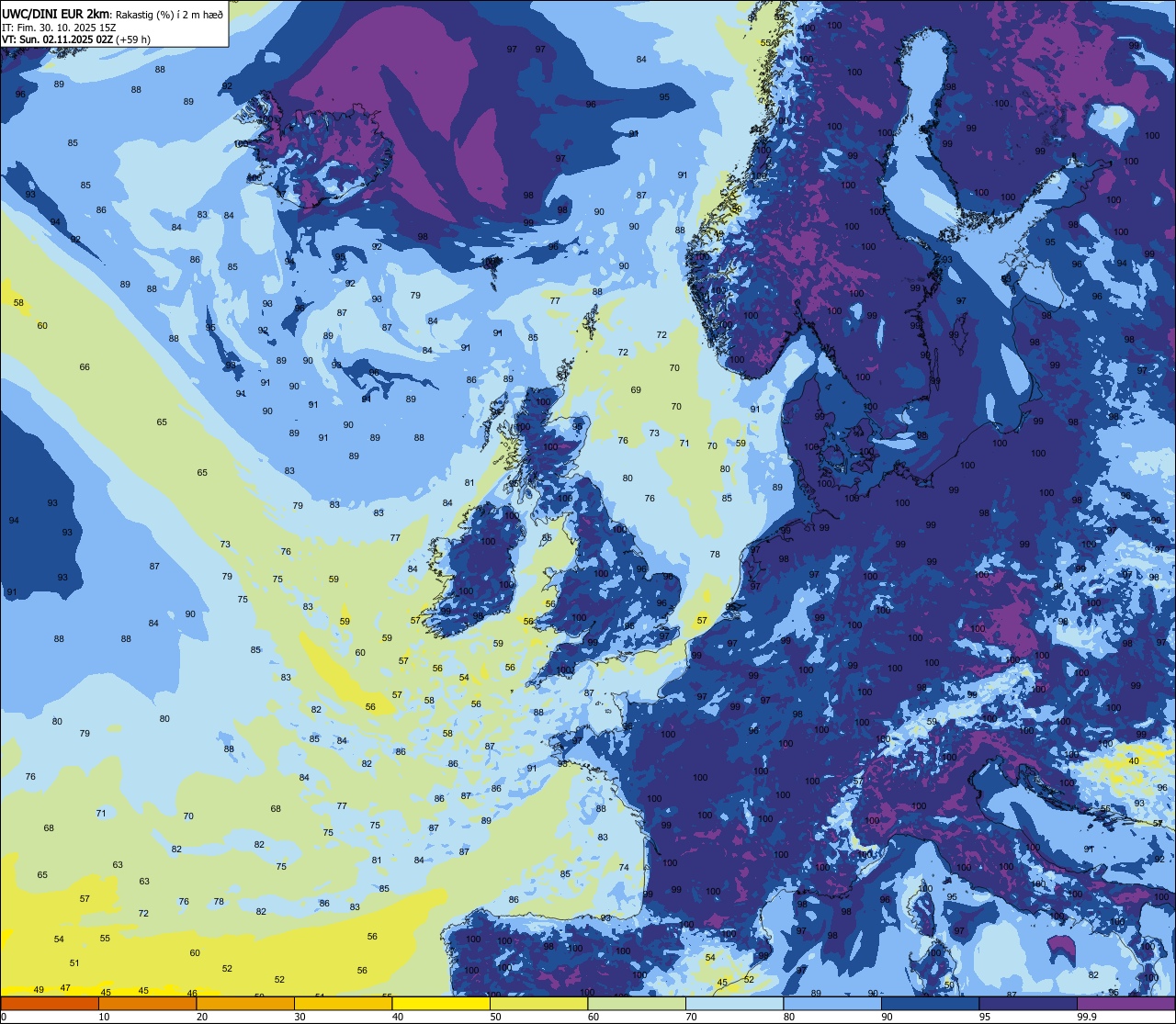Click the humidity value "66" on the map
Viewport: 1176px width, 1024px height.
(x=85, y=366)
